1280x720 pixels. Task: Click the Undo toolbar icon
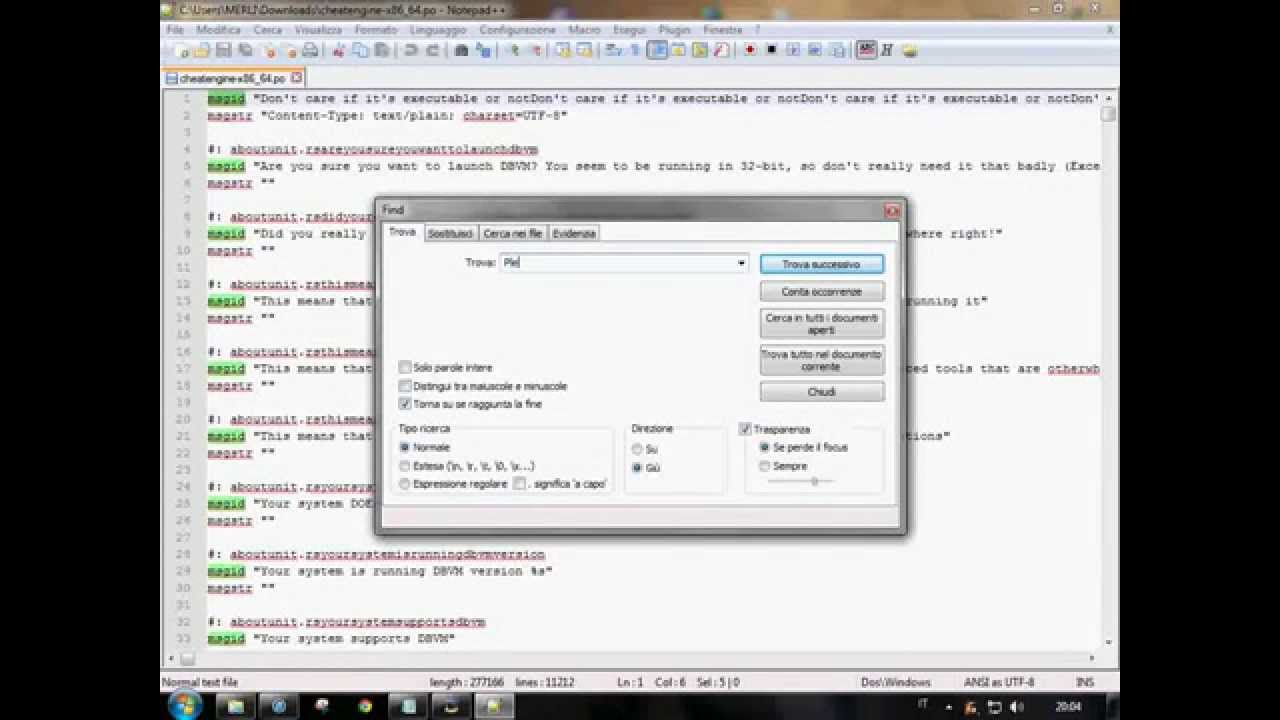click(410, 50)
